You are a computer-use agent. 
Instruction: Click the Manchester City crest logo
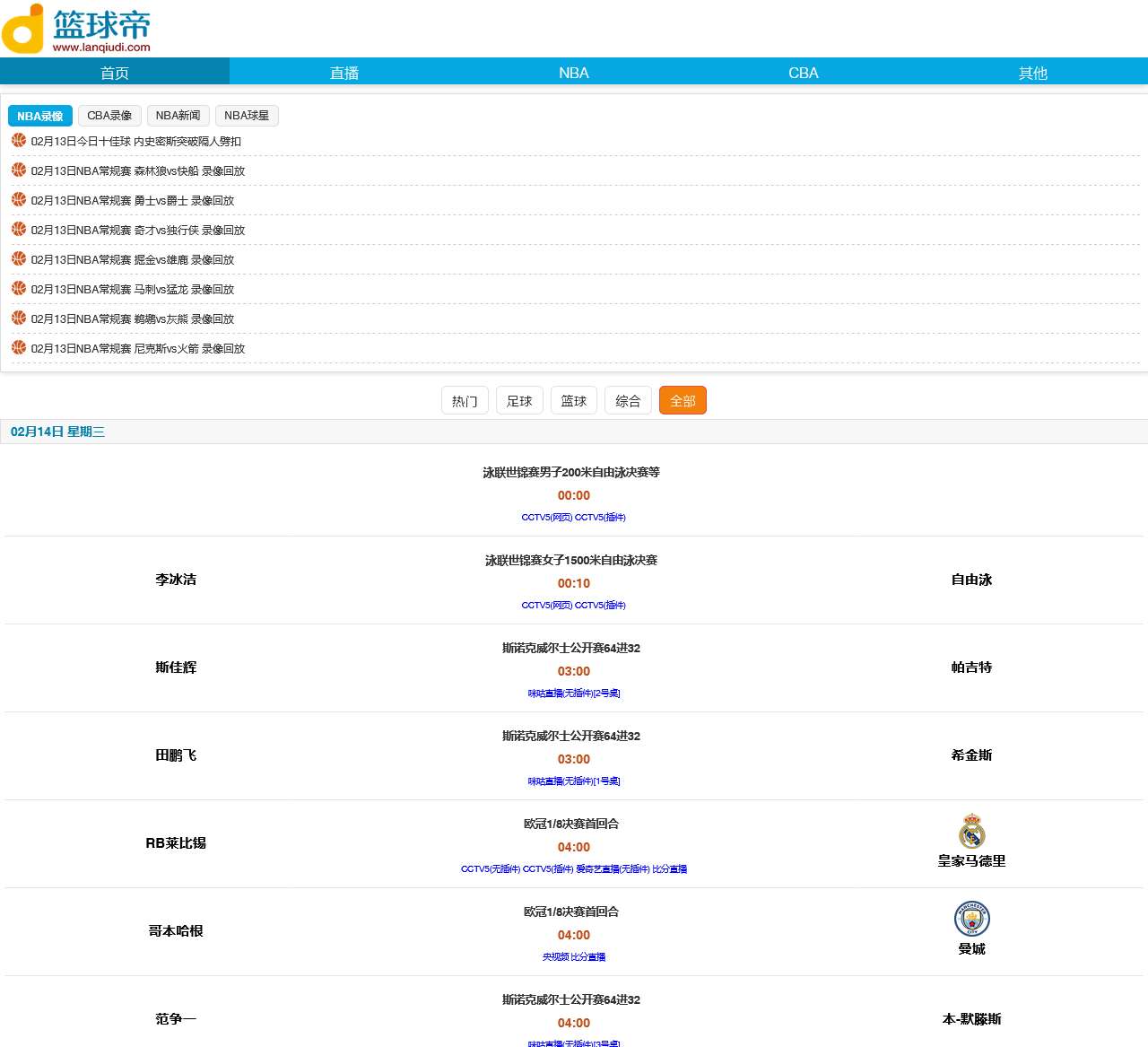click(971, 919)
